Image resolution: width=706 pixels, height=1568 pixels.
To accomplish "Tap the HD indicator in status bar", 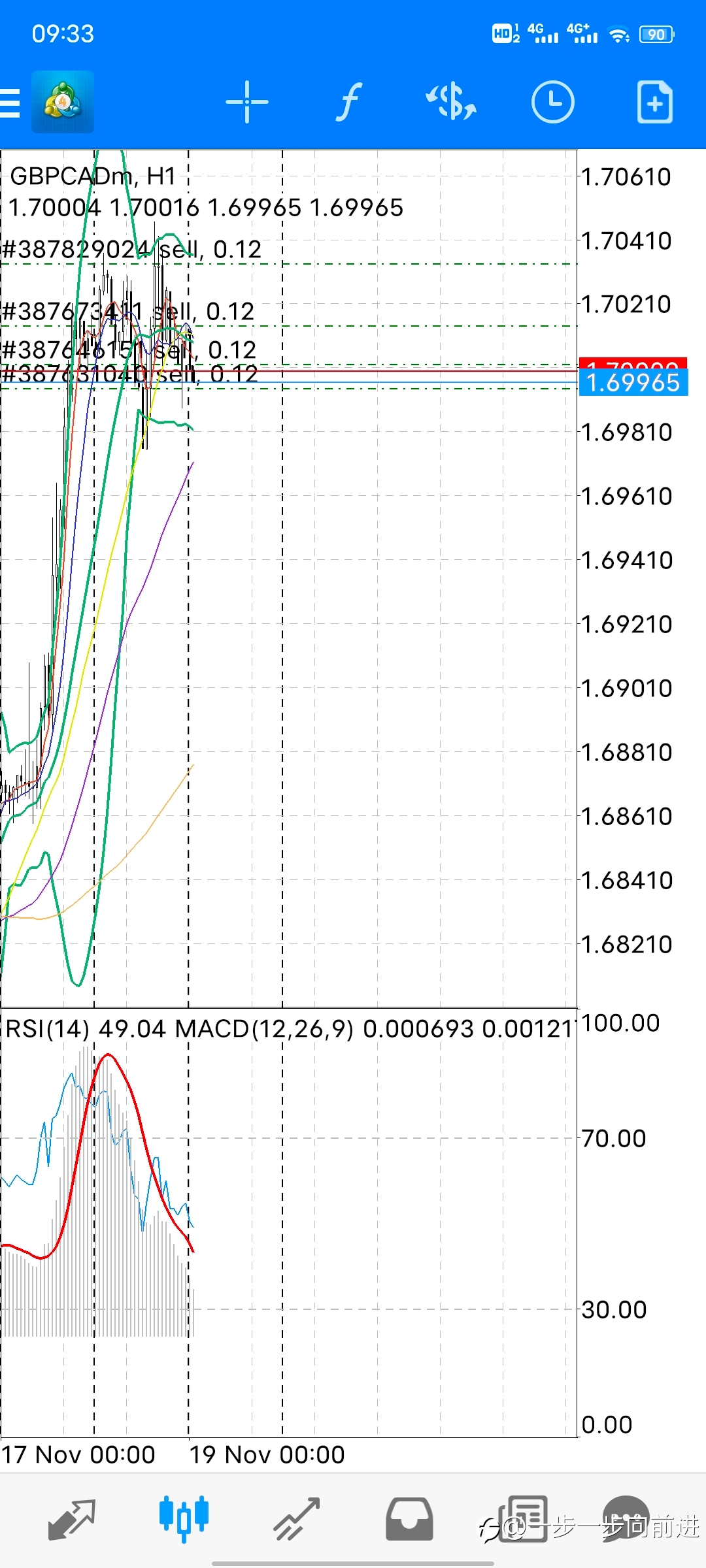I will click(505, 33).
